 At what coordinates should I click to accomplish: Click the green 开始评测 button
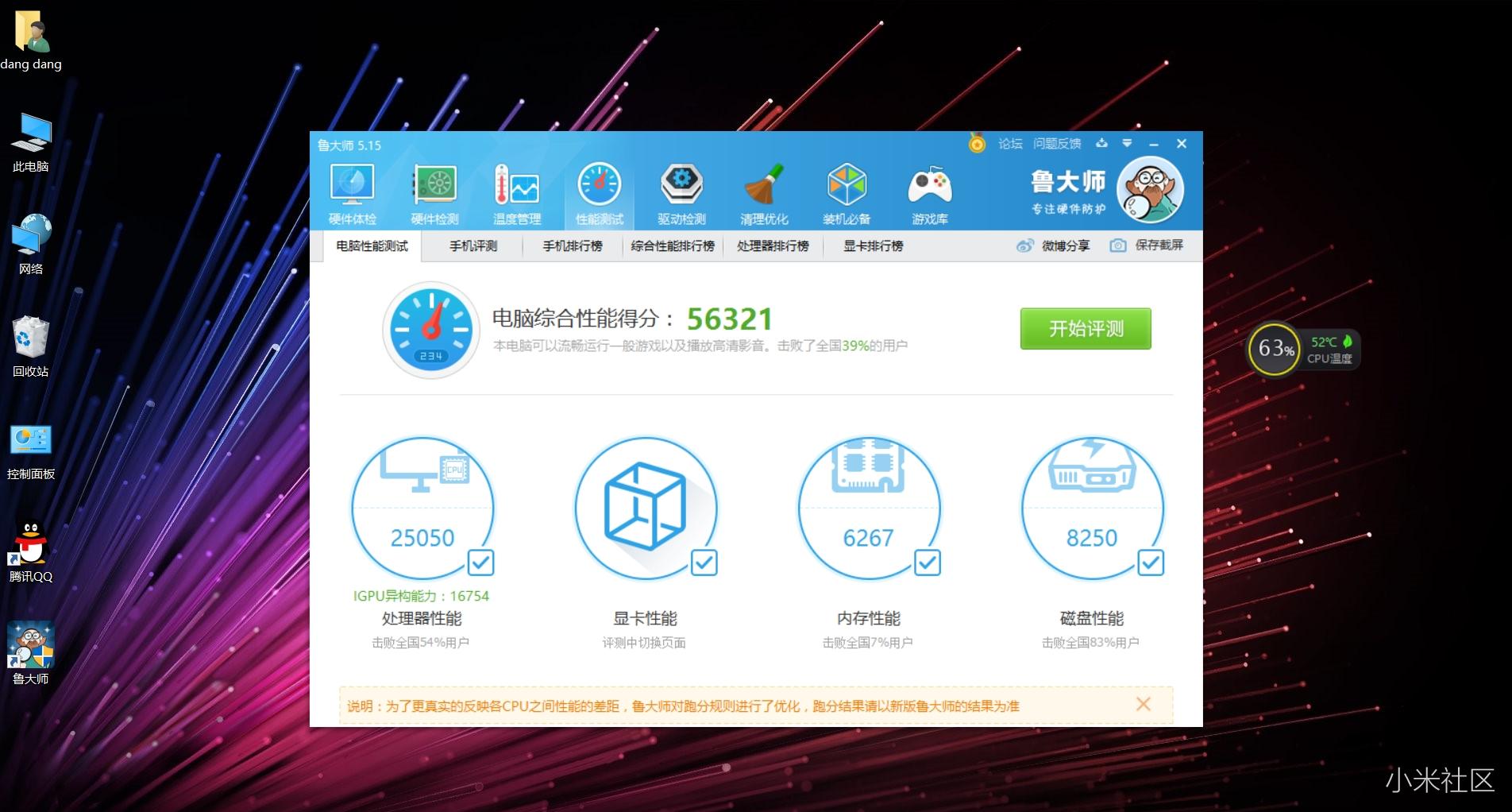[1085, 329]
